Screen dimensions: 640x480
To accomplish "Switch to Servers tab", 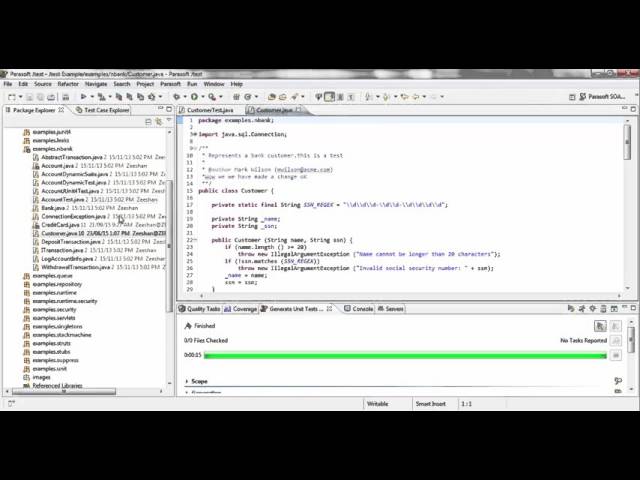I will (391, 309).
